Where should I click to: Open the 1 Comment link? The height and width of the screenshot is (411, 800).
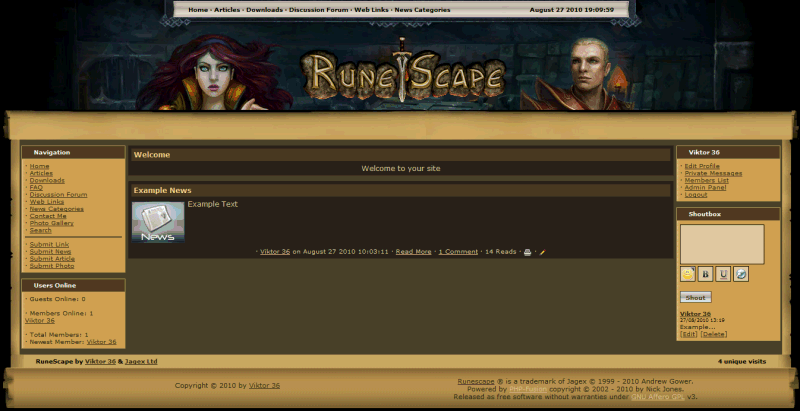pos(458,252)
